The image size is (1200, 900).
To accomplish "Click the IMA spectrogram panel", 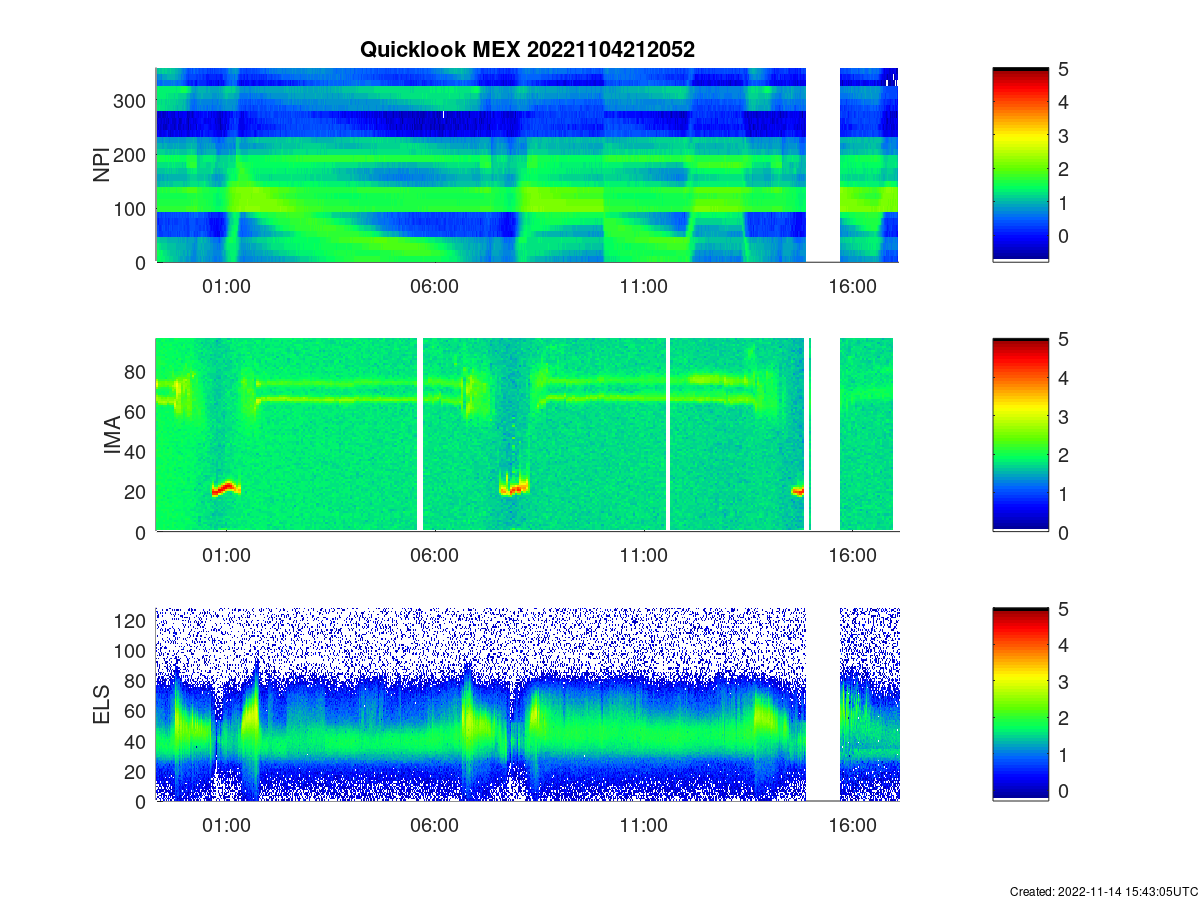I will coord(527,435).
